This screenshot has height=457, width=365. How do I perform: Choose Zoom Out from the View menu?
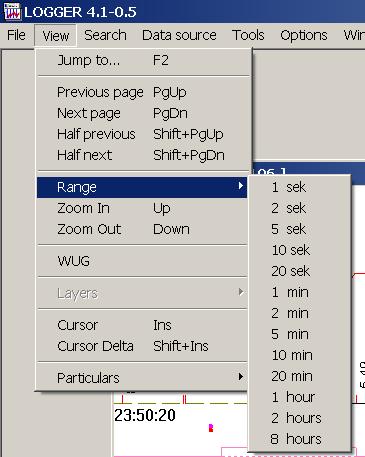coord(142,229)
